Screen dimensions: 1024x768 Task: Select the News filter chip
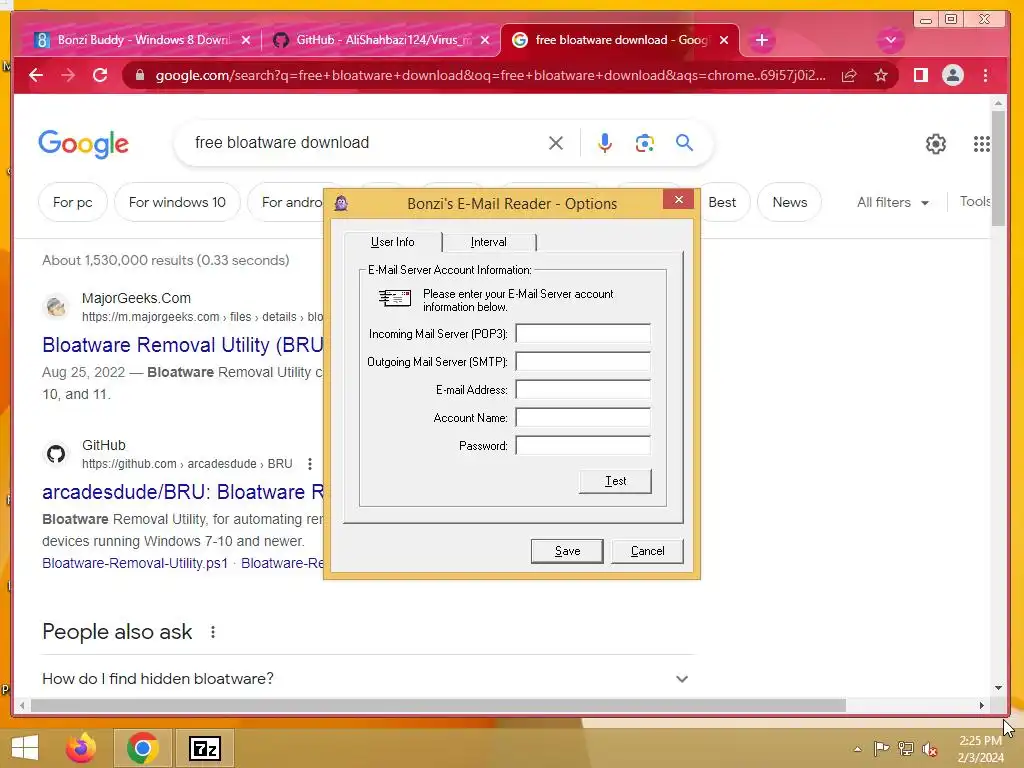(790, 202)
